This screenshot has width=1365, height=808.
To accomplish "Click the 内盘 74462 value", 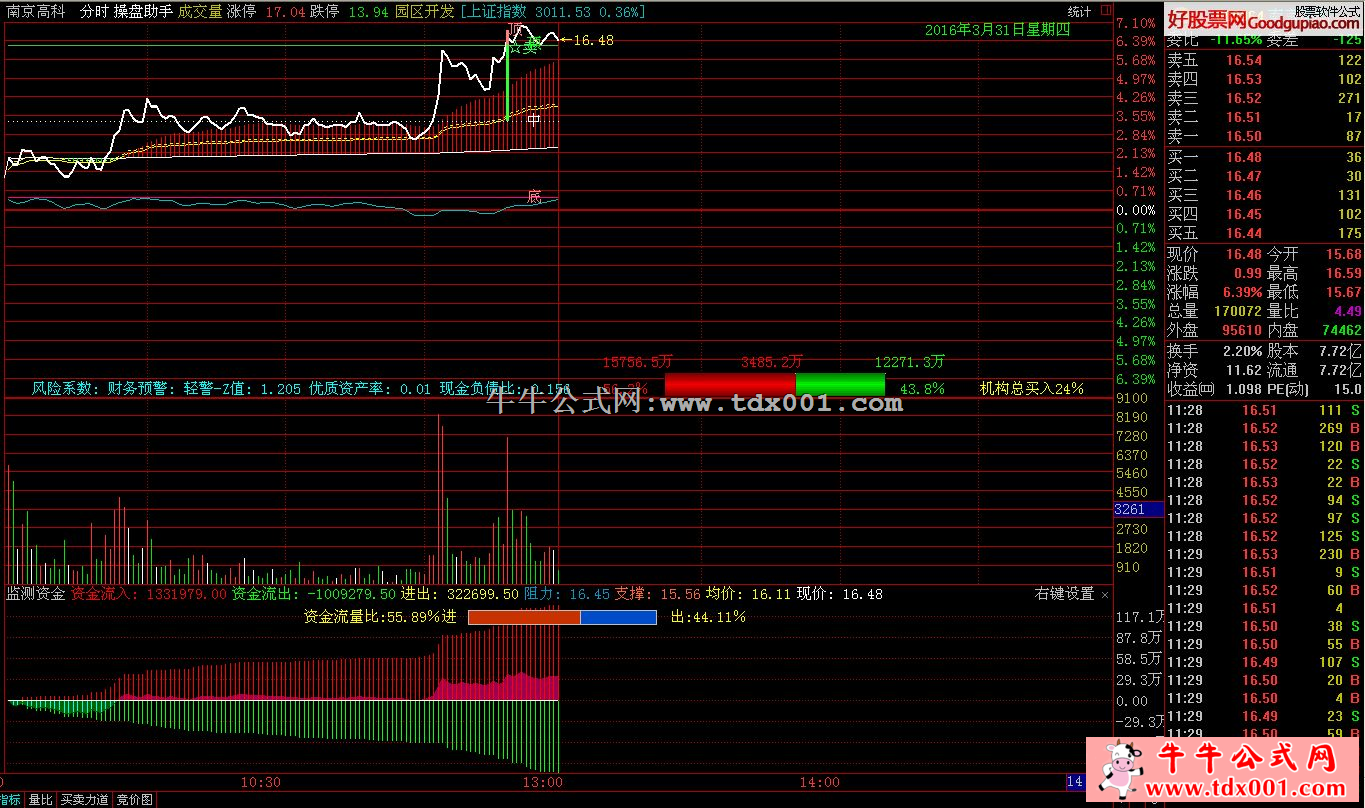I will click(x=1342, y=330).
